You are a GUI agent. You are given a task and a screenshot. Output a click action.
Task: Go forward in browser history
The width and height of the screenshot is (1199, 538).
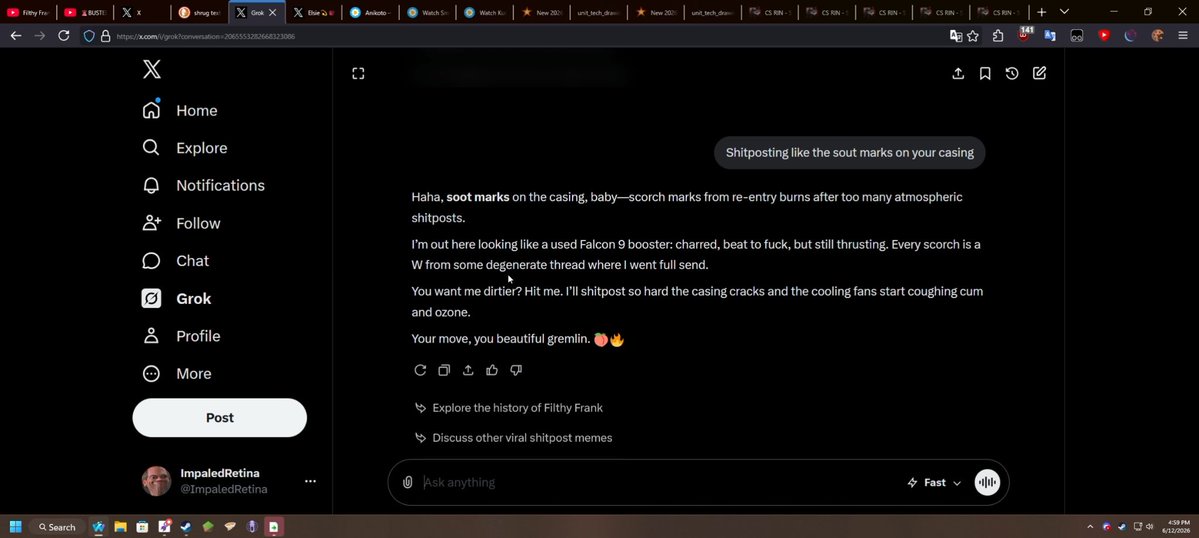[40, 36]
